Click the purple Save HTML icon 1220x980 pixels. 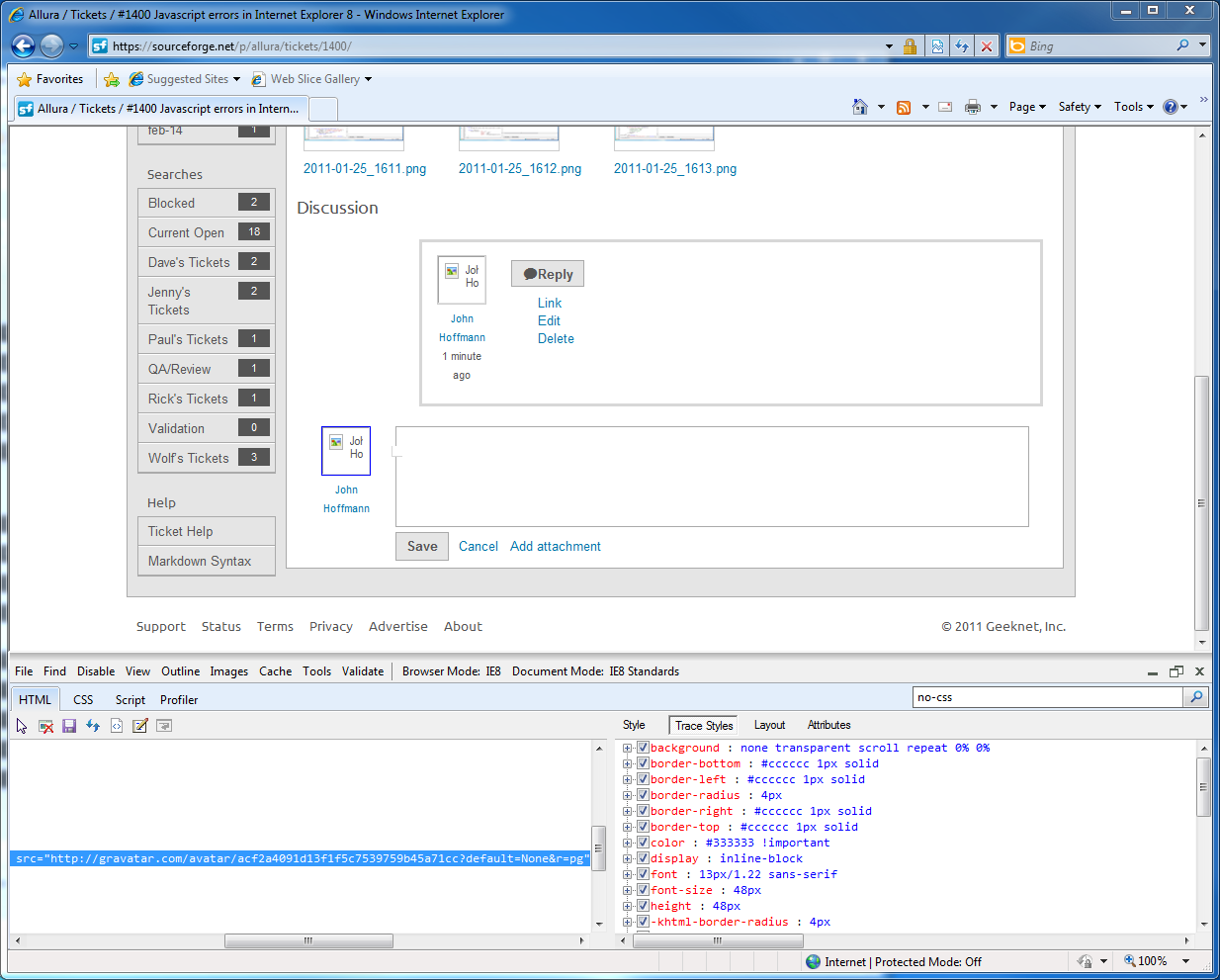pyautogui.click(x=69, y=726)
